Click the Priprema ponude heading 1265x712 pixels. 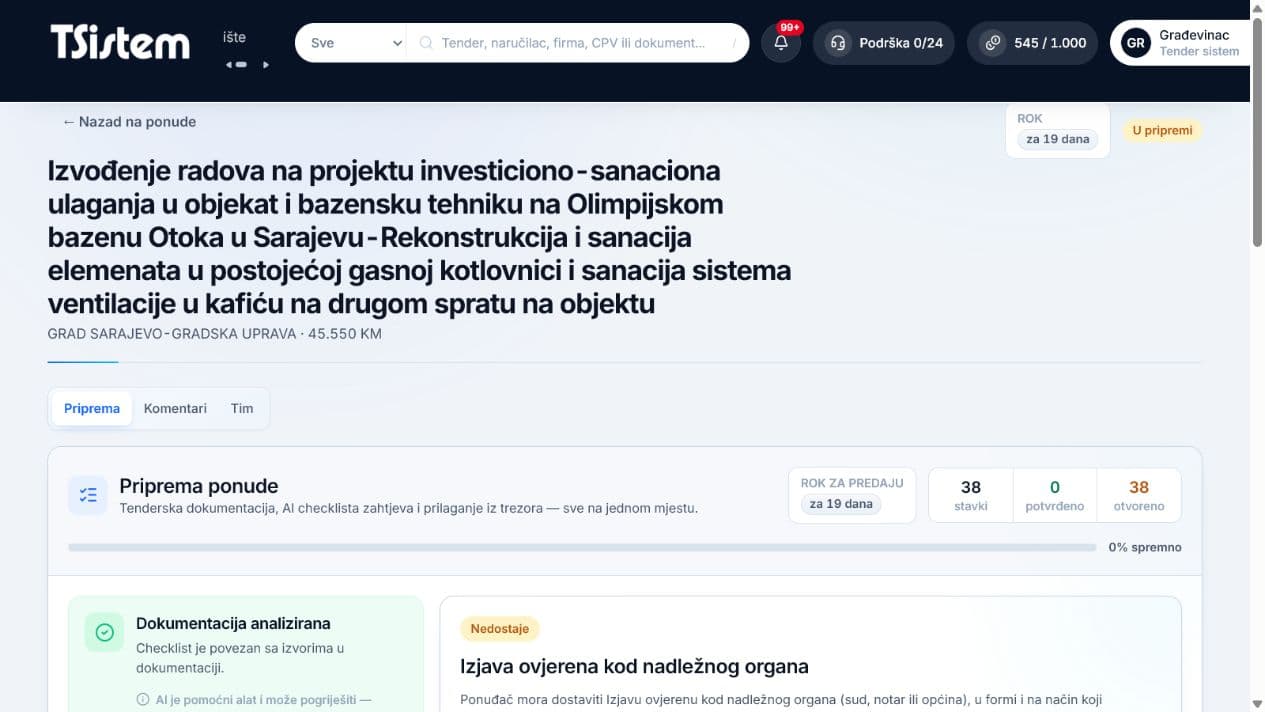(199, 486)
